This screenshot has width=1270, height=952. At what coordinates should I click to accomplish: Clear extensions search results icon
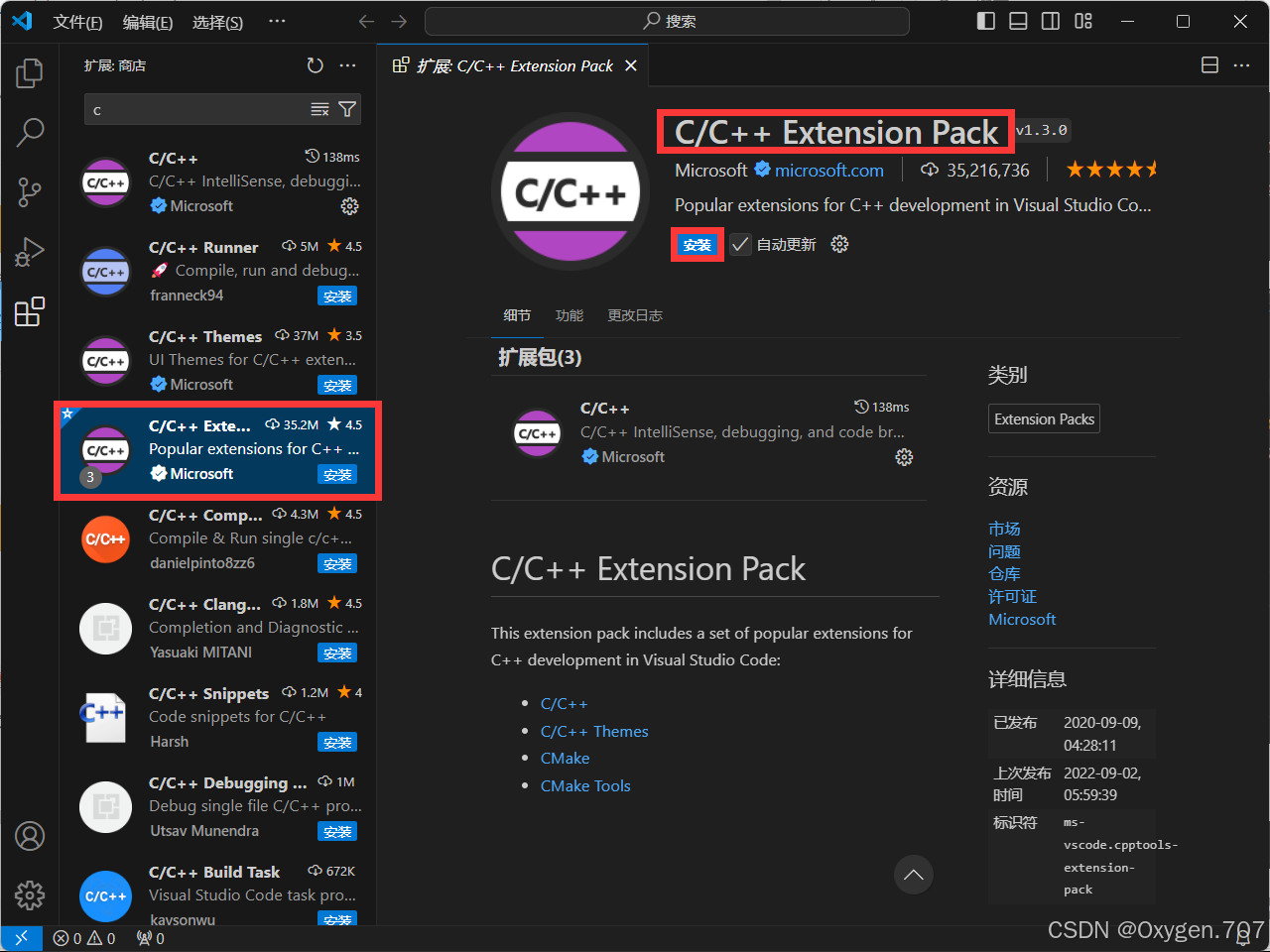coord(319,109)
